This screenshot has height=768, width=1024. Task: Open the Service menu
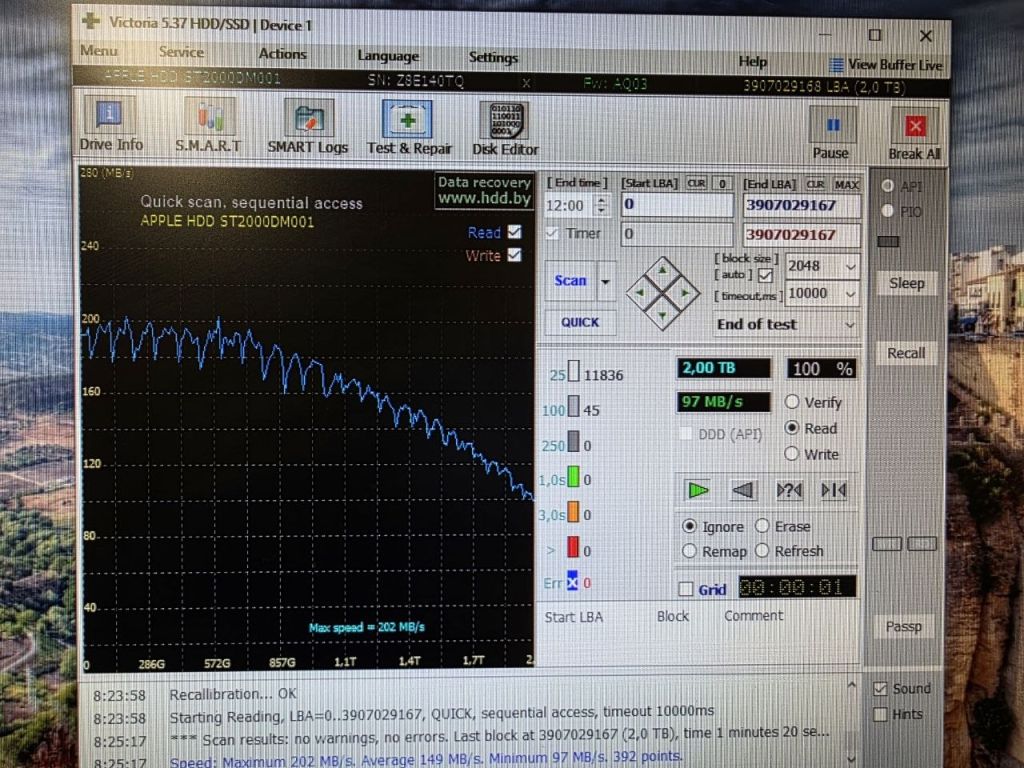coord(181,52)
